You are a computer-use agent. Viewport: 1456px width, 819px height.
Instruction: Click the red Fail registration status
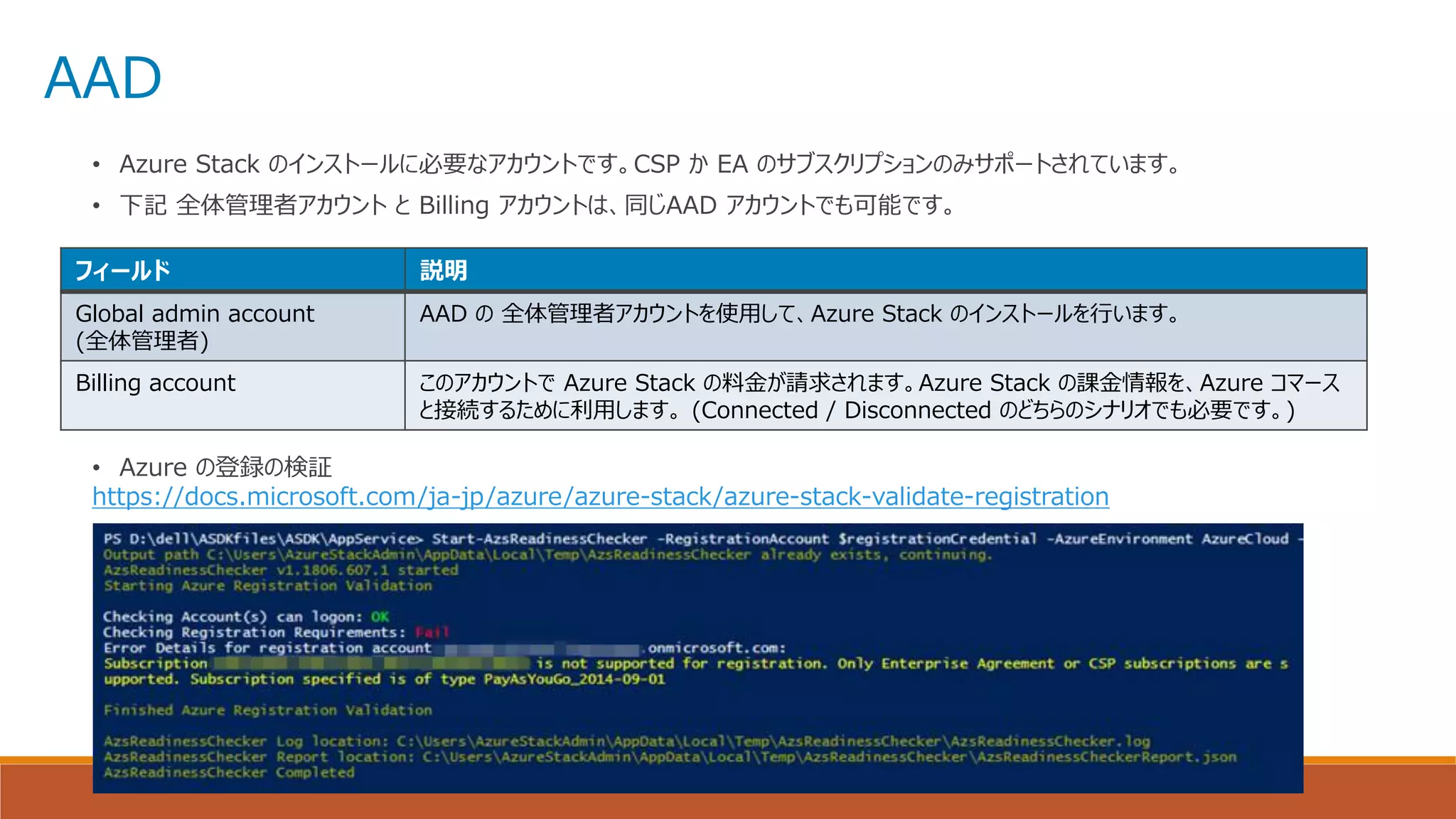pyautogui.click(x=432, y=632)
